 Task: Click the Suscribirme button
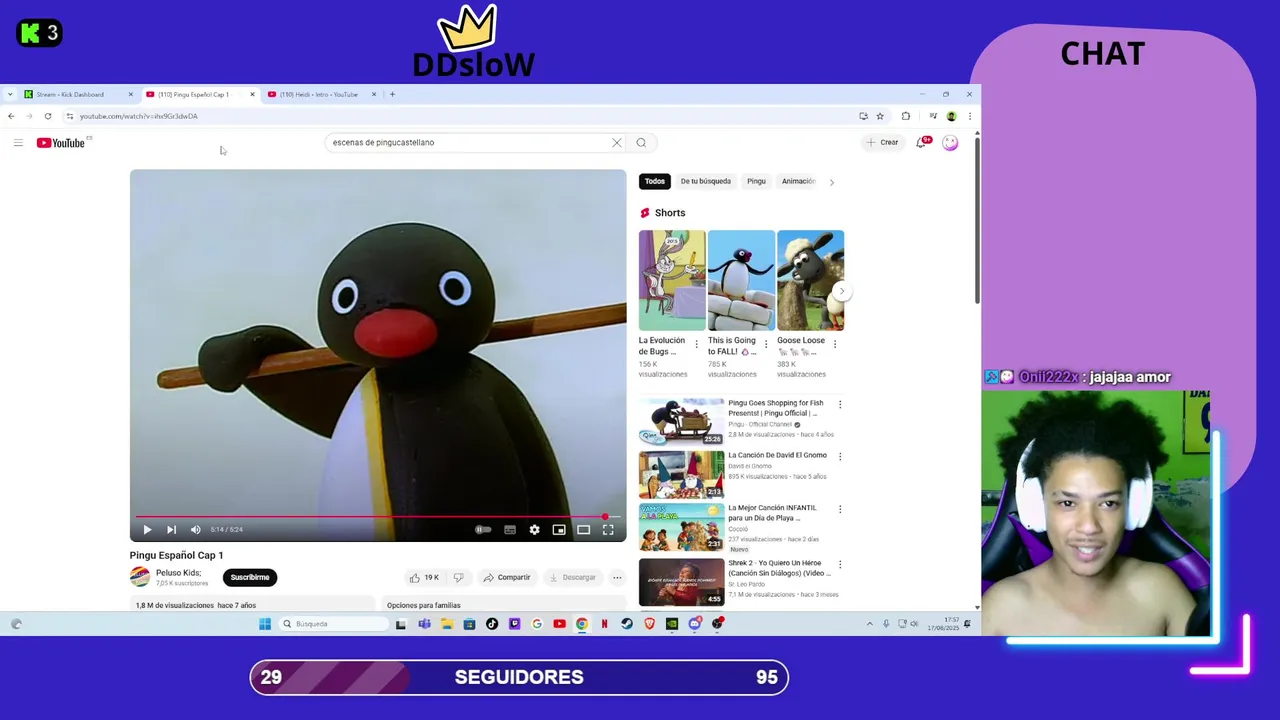coord(250,577)
